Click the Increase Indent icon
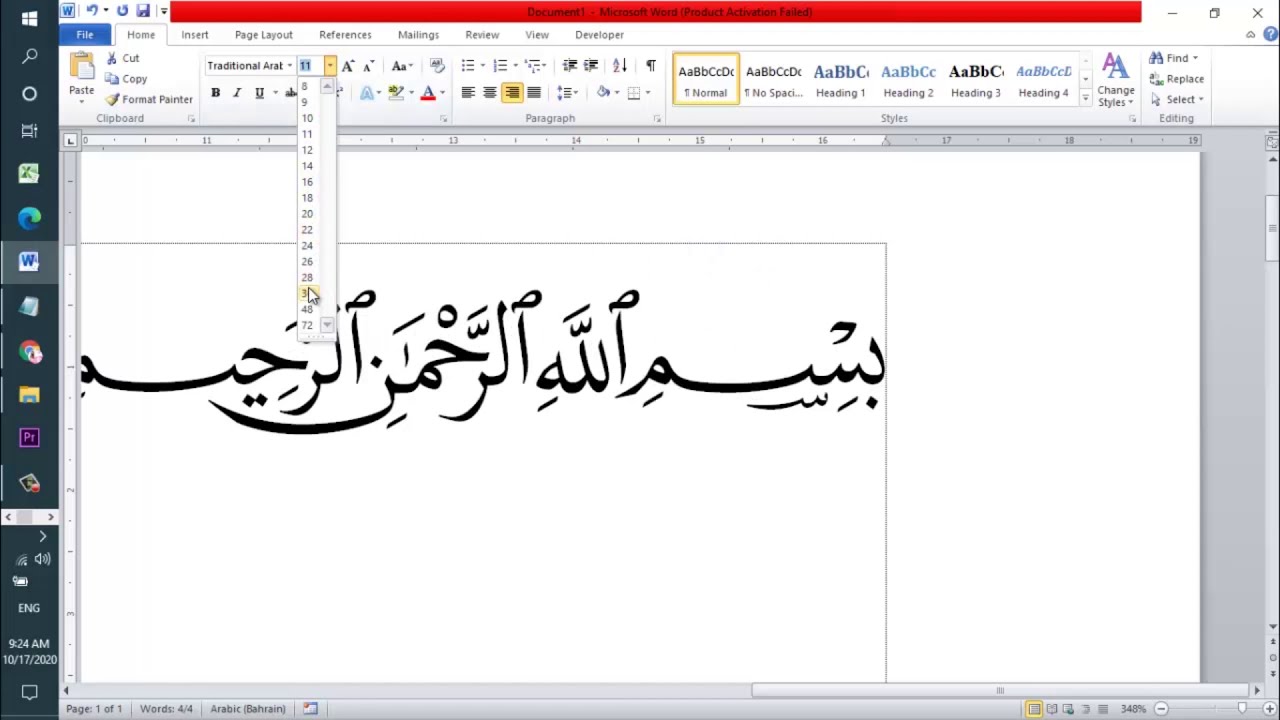This screenshot has width=1280, height=720. click(591, 66)
